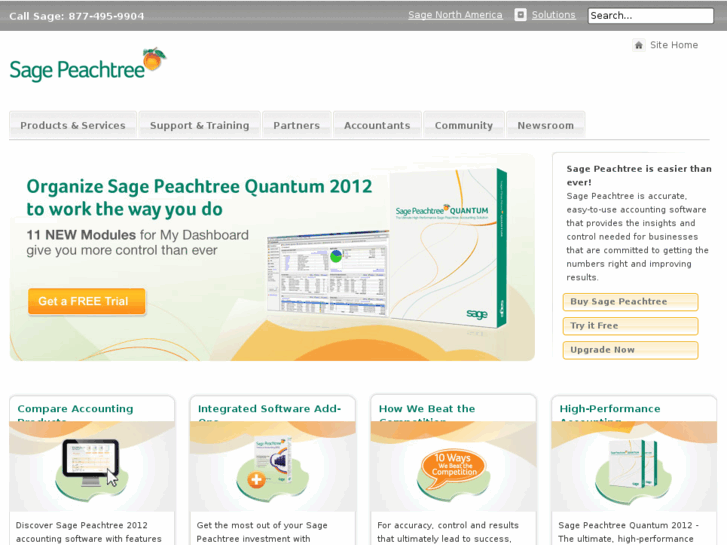Click 'For accuracy, control and results' text
The image size is (727, 545).
[x=448, y=525]
